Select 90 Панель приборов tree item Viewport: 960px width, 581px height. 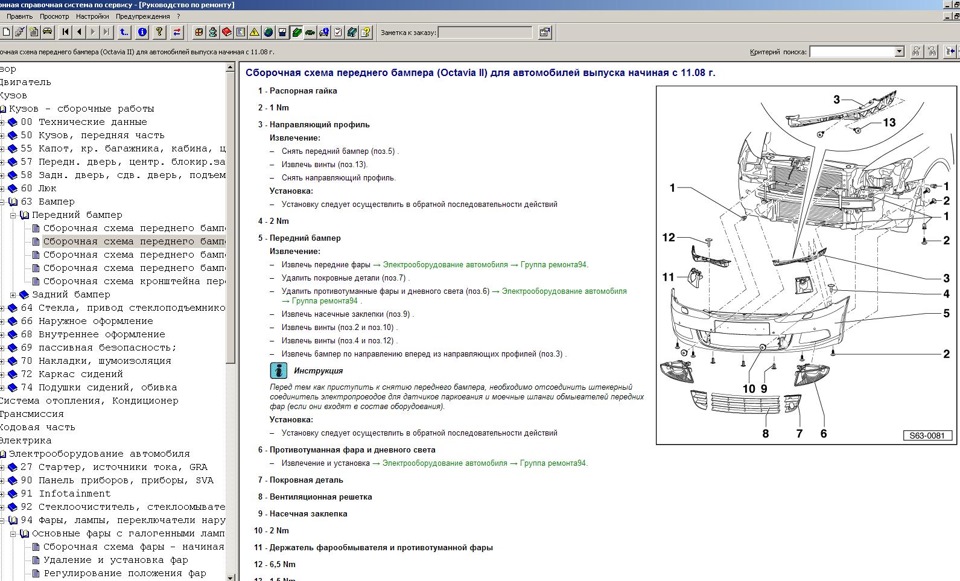click(x=117, y=481)
